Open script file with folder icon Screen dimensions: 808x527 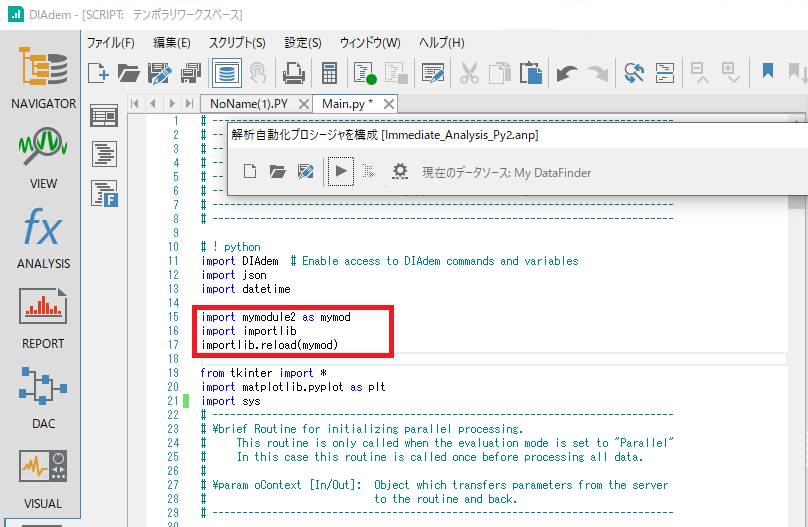coord(128,73)
